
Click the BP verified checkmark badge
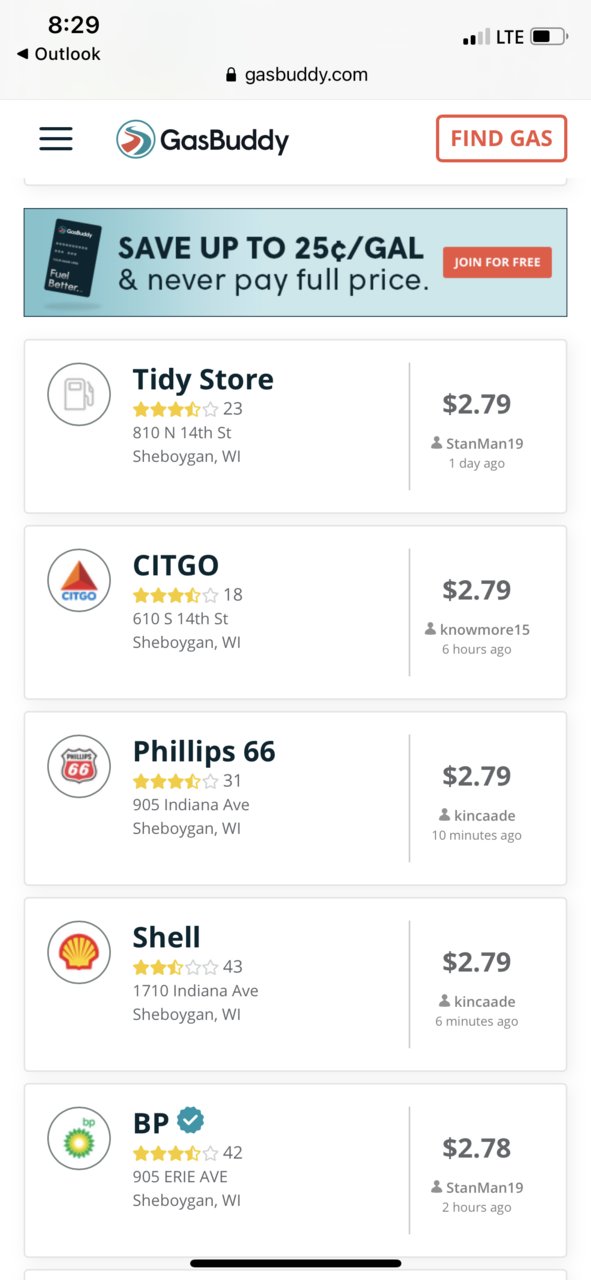coord(190,1121)
